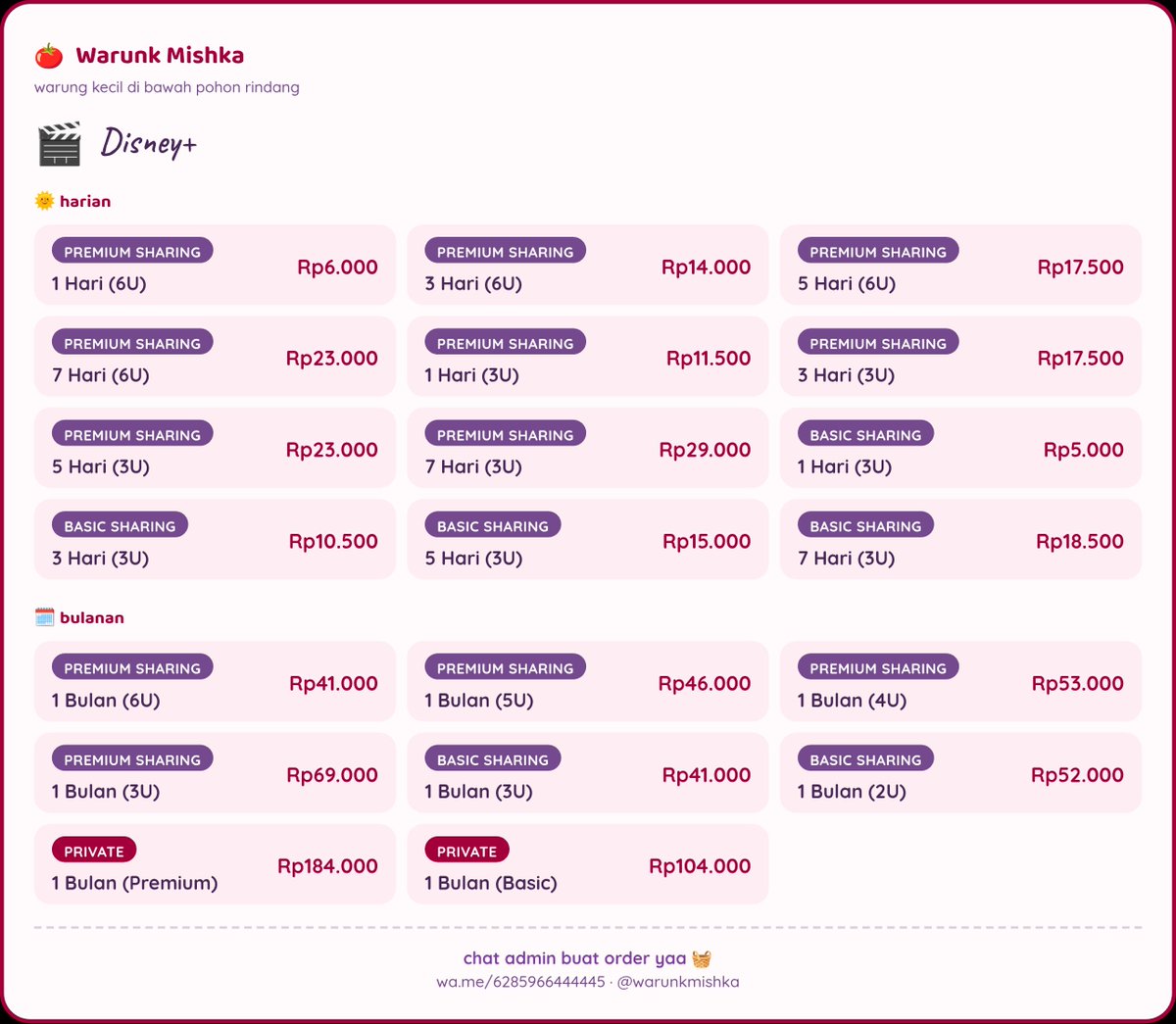Click PRIVATE badge on the Rp104.000 card

[466, 851]
